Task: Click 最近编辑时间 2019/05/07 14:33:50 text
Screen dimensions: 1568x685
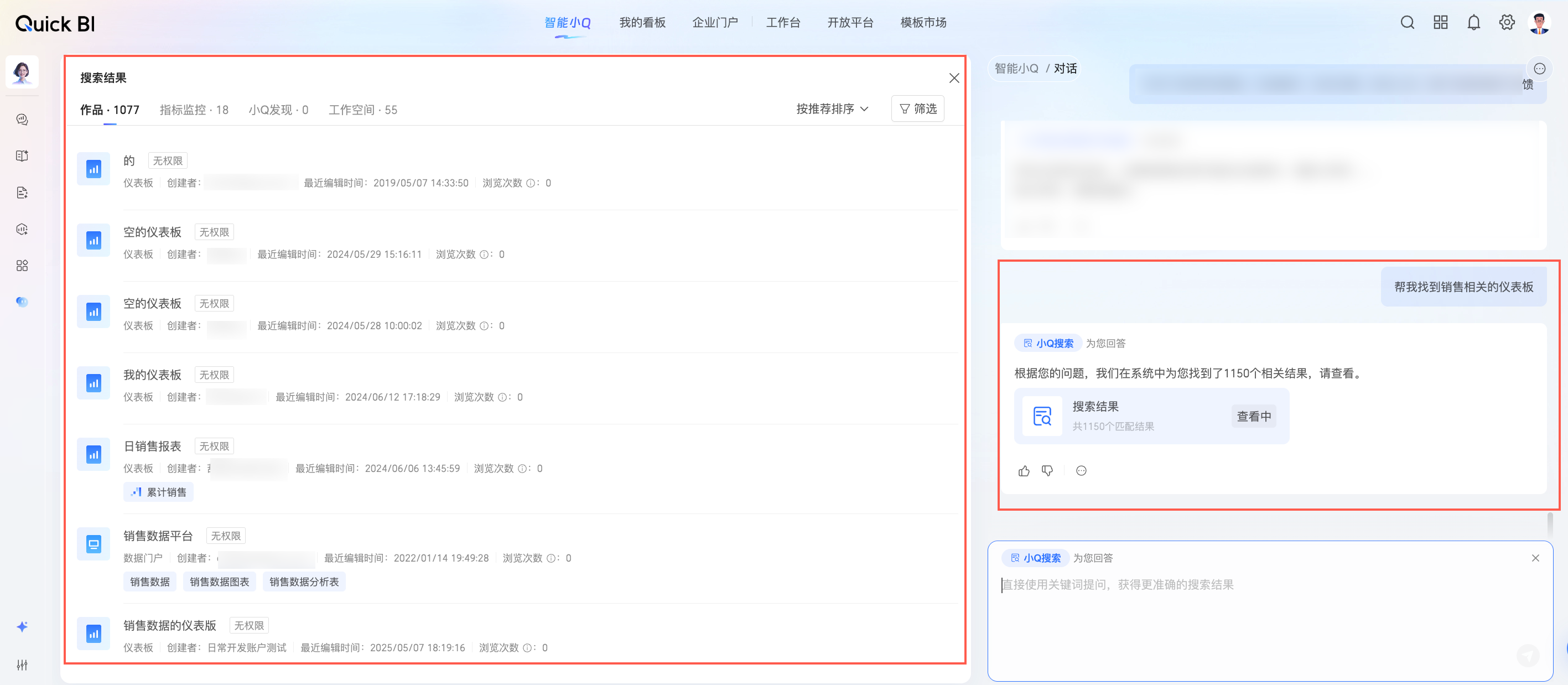Action: (x=386, y=183)
